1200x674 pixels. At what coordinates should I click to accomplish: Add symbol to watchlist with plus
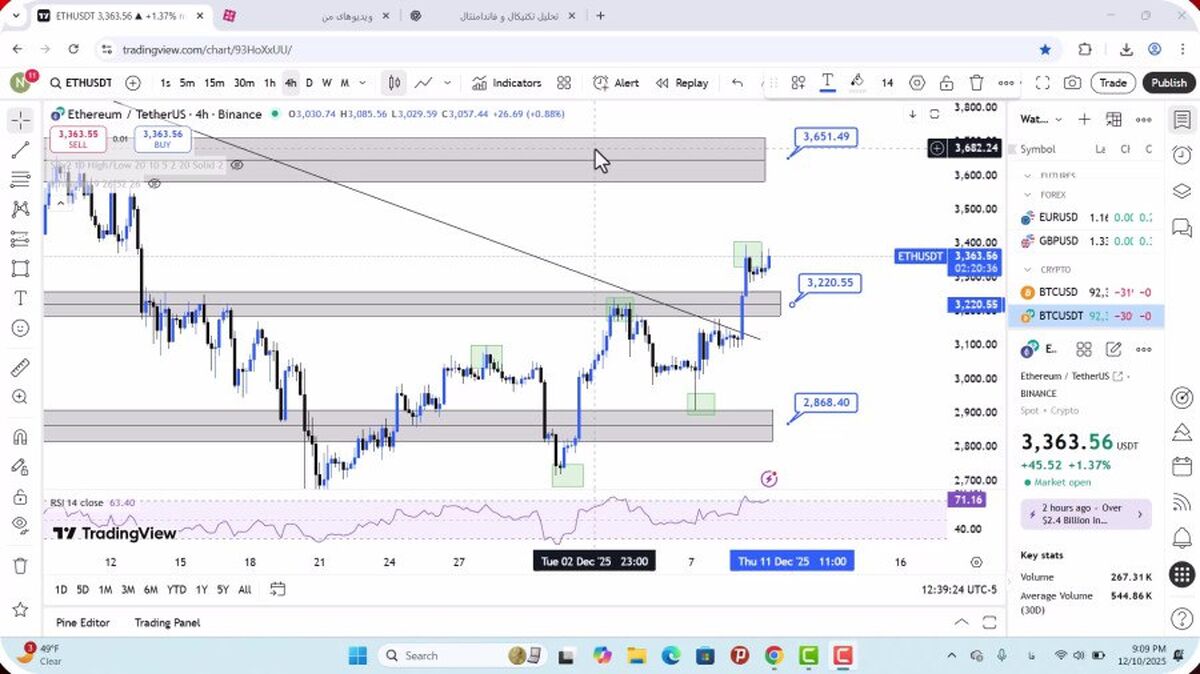pyautogui.click(x=1084, y=120)
